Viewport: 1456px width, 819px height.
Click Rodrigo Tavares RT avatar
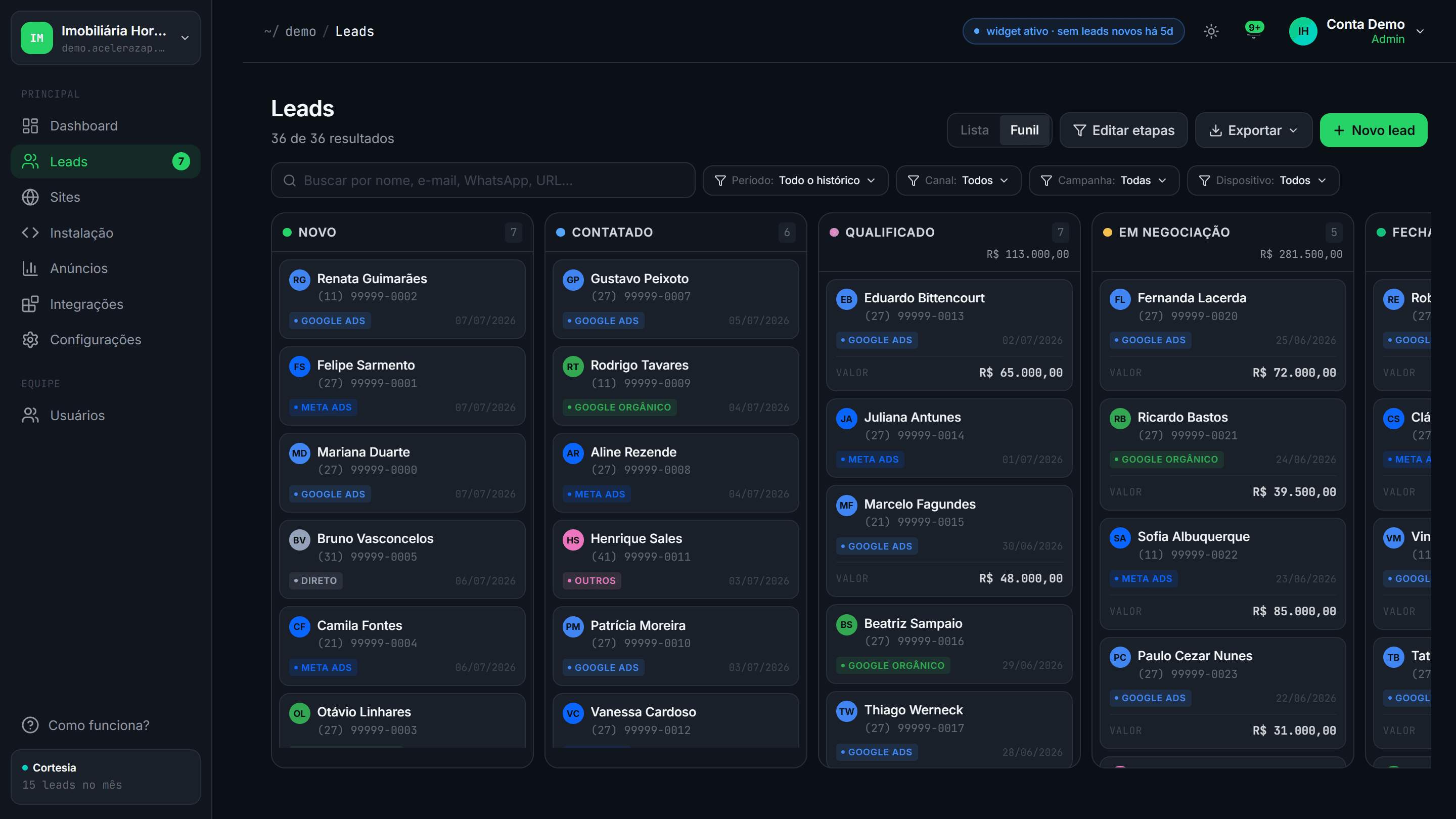[x=573, y=367]
